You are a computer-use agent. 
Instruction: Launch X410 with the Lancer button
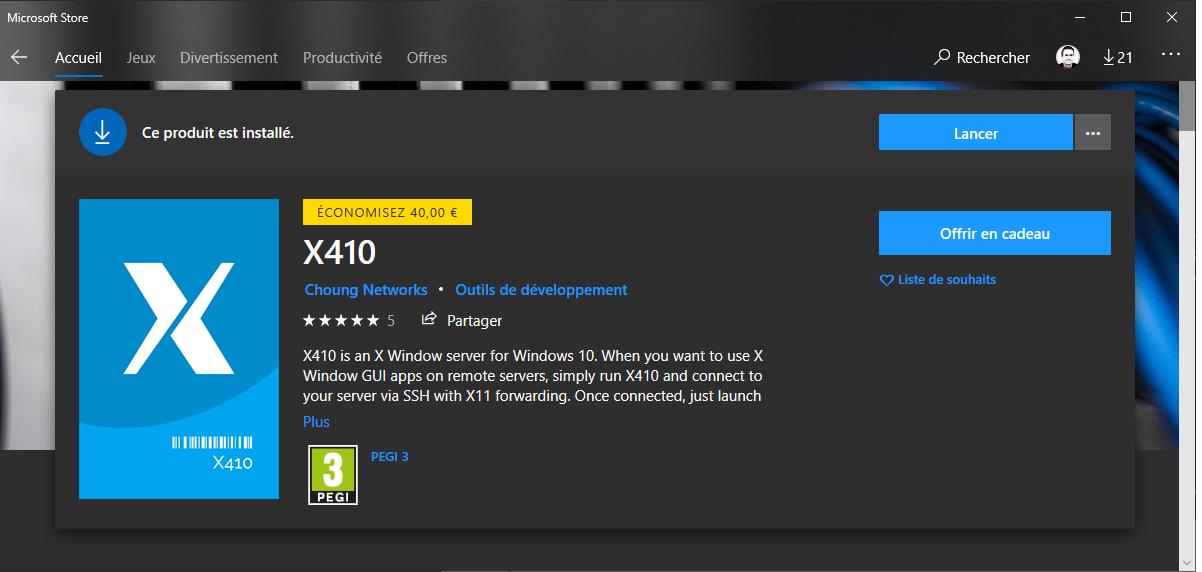tap(976, 132)
